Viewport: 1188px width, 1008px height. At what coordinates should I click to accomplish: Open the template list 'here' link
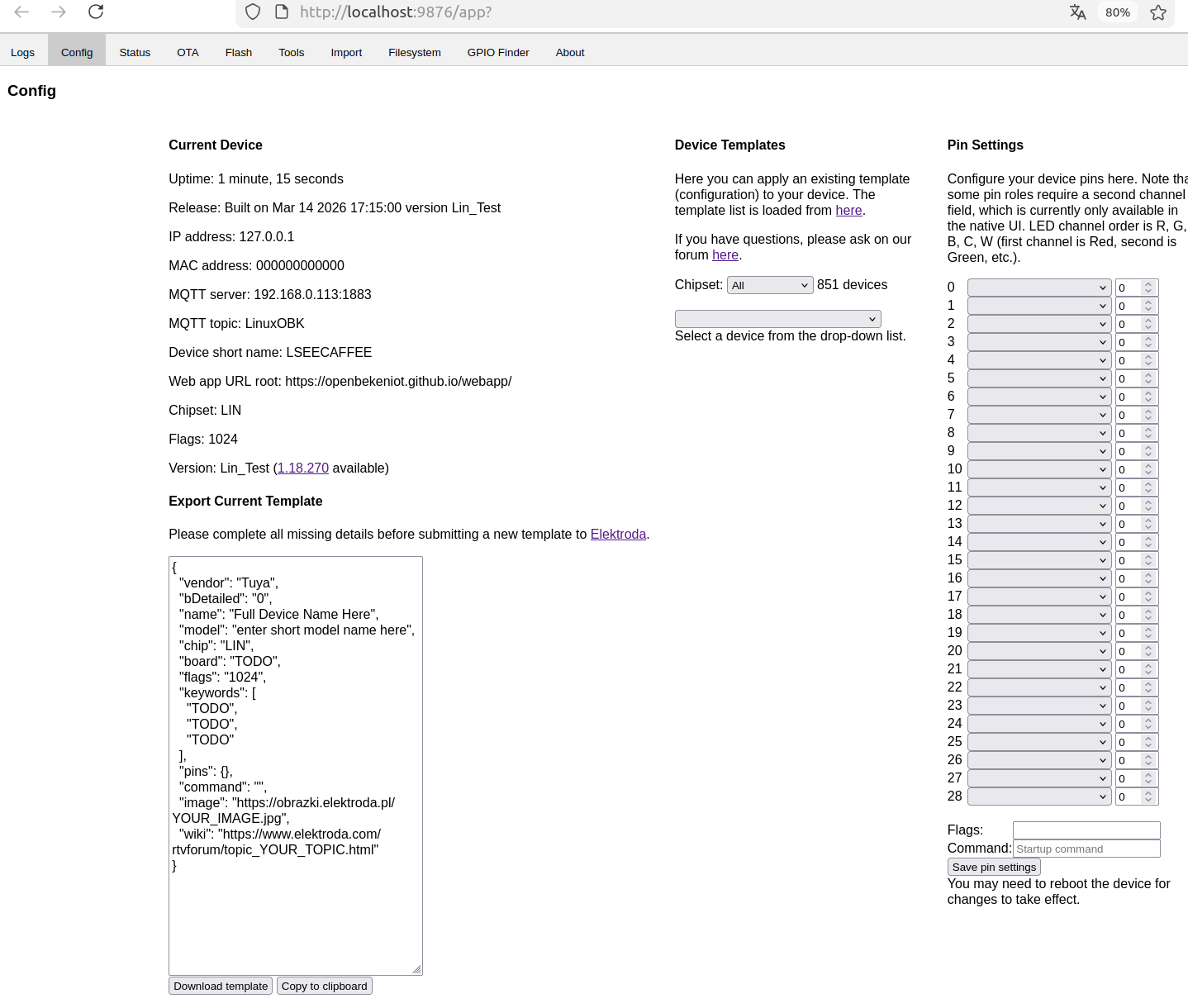click(848, 210)
